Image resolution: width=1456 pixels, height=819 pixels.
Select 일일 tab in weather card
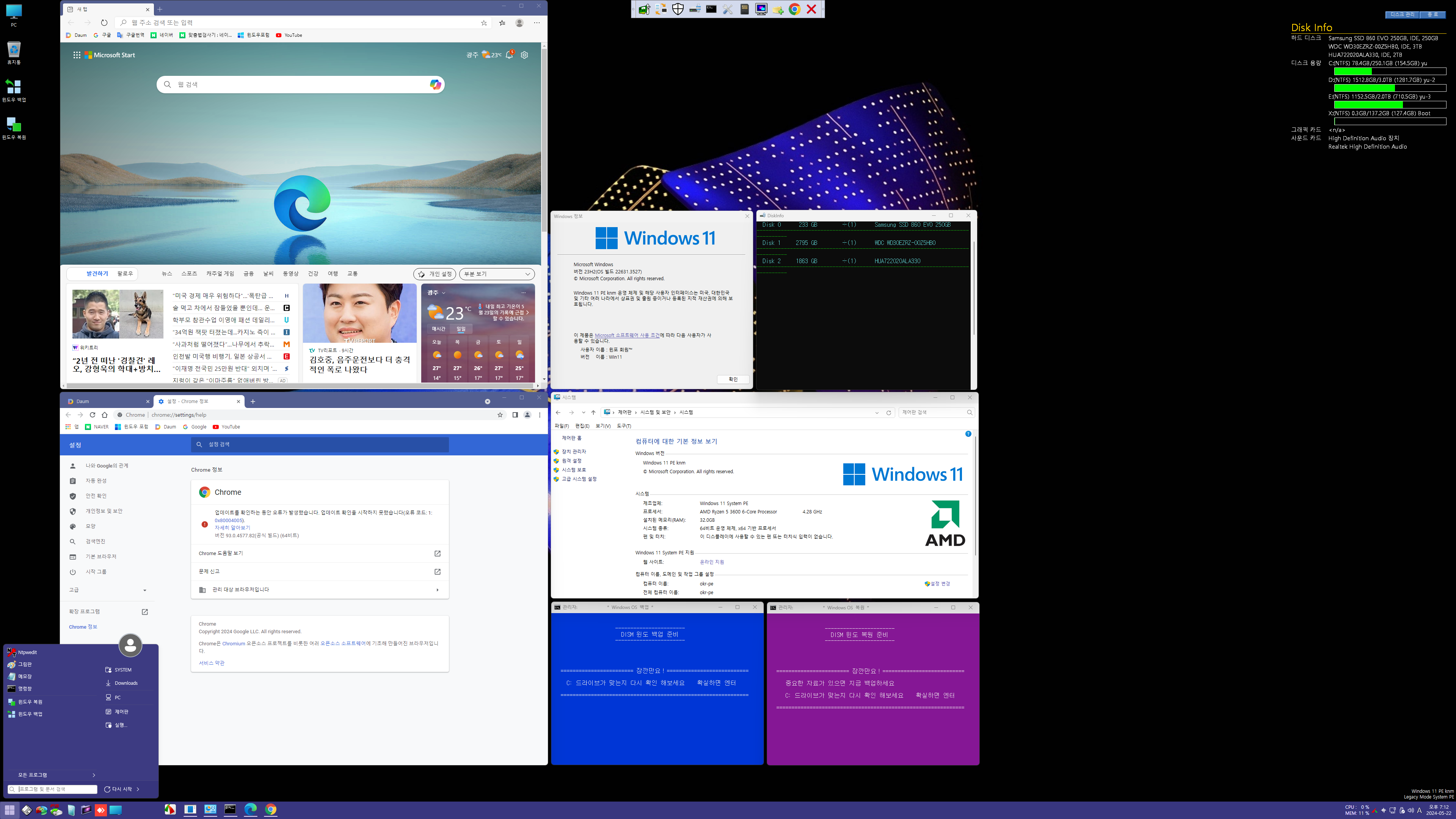point(461,328)
